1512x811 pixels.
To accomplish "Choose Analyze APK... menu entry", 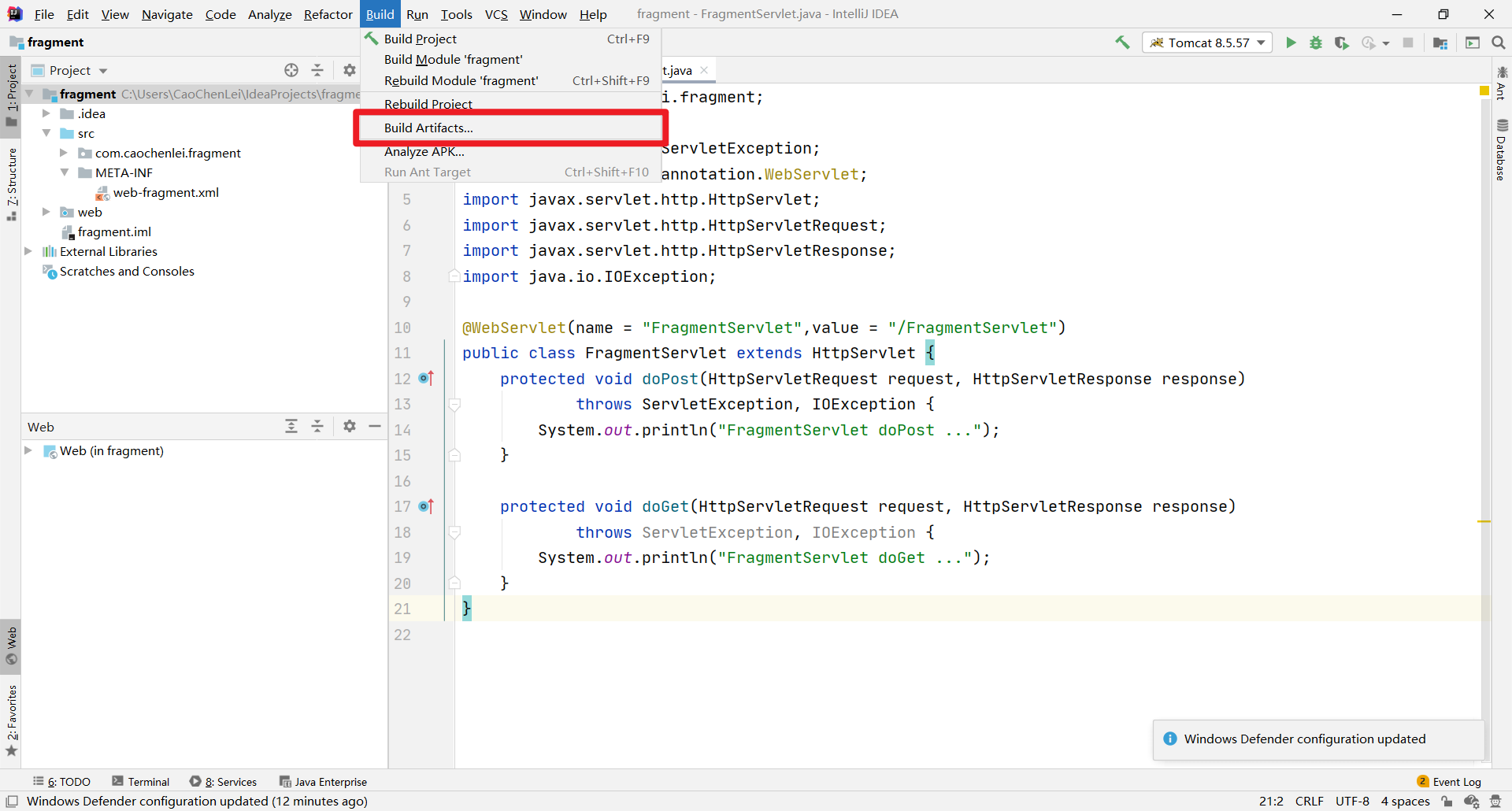I will [x=510, y=151].
